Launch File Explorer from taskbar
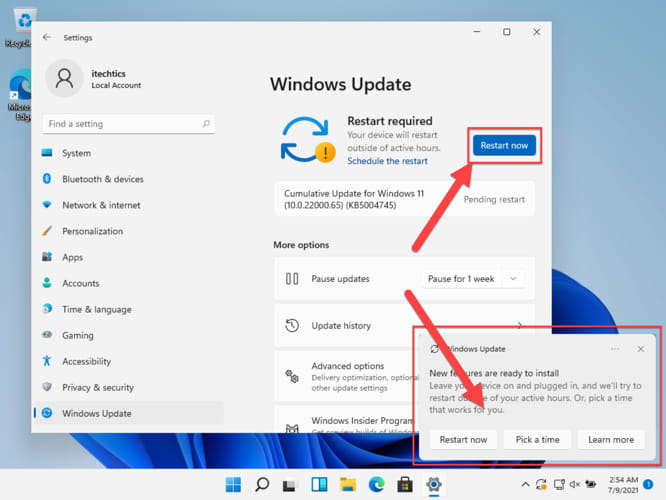This screenshot has height=500, width=666. coord(348,484)
